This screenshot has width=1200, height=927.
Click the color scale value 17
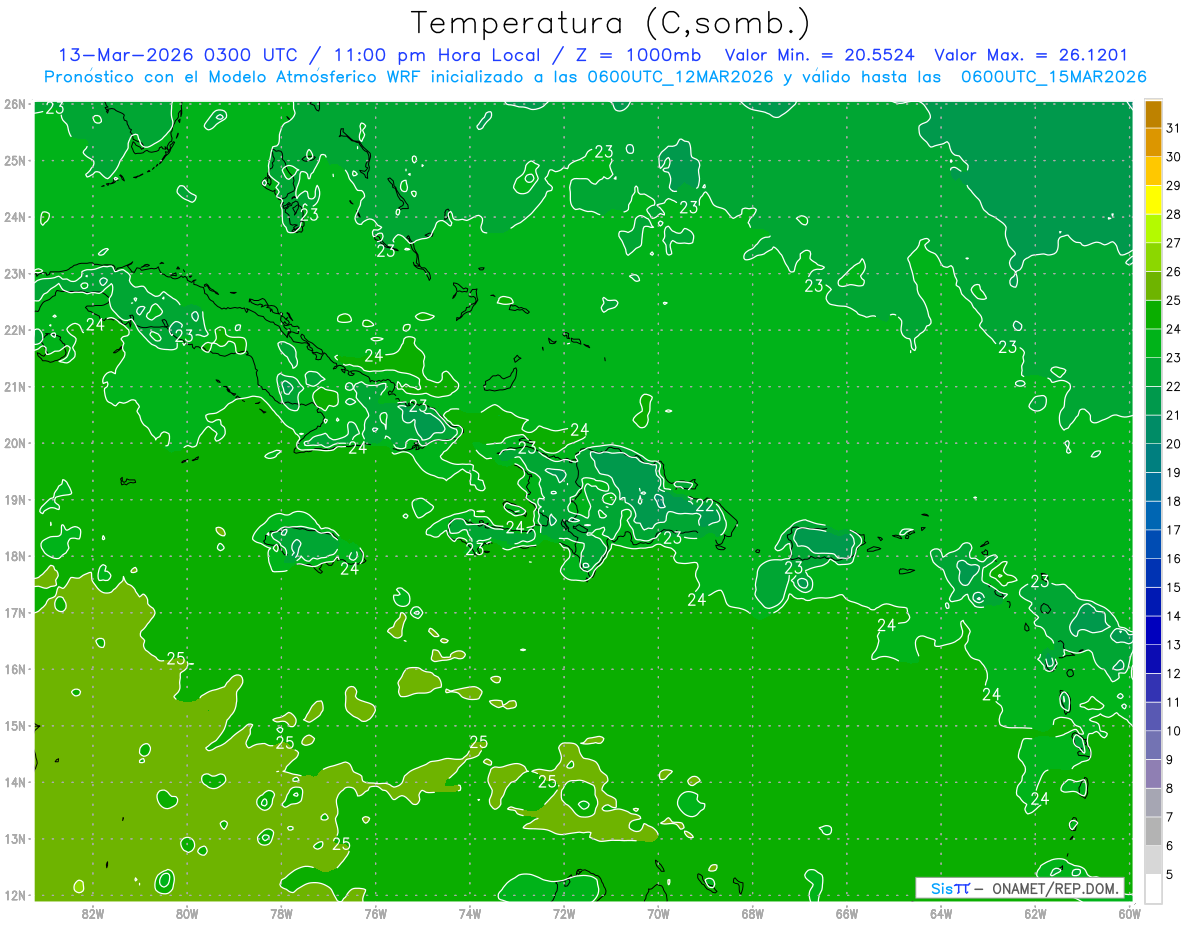[1174, 530]
